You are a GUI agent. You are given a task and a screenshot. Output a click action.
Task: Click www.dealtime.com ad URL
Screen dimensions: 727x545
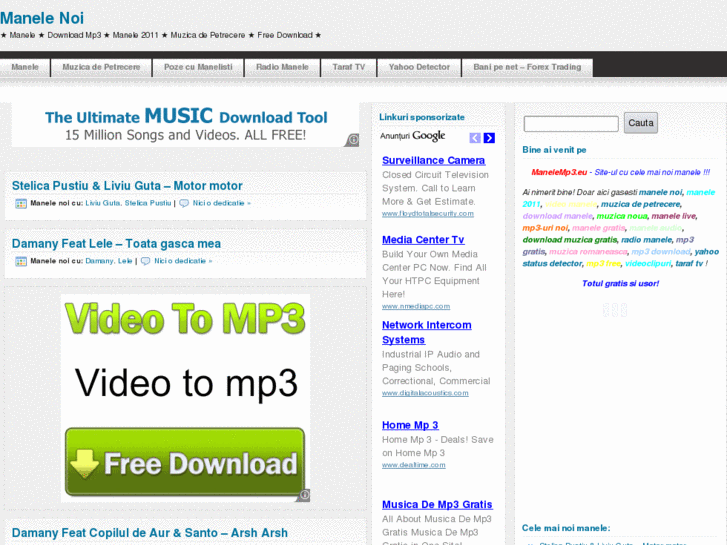(414, 465)
